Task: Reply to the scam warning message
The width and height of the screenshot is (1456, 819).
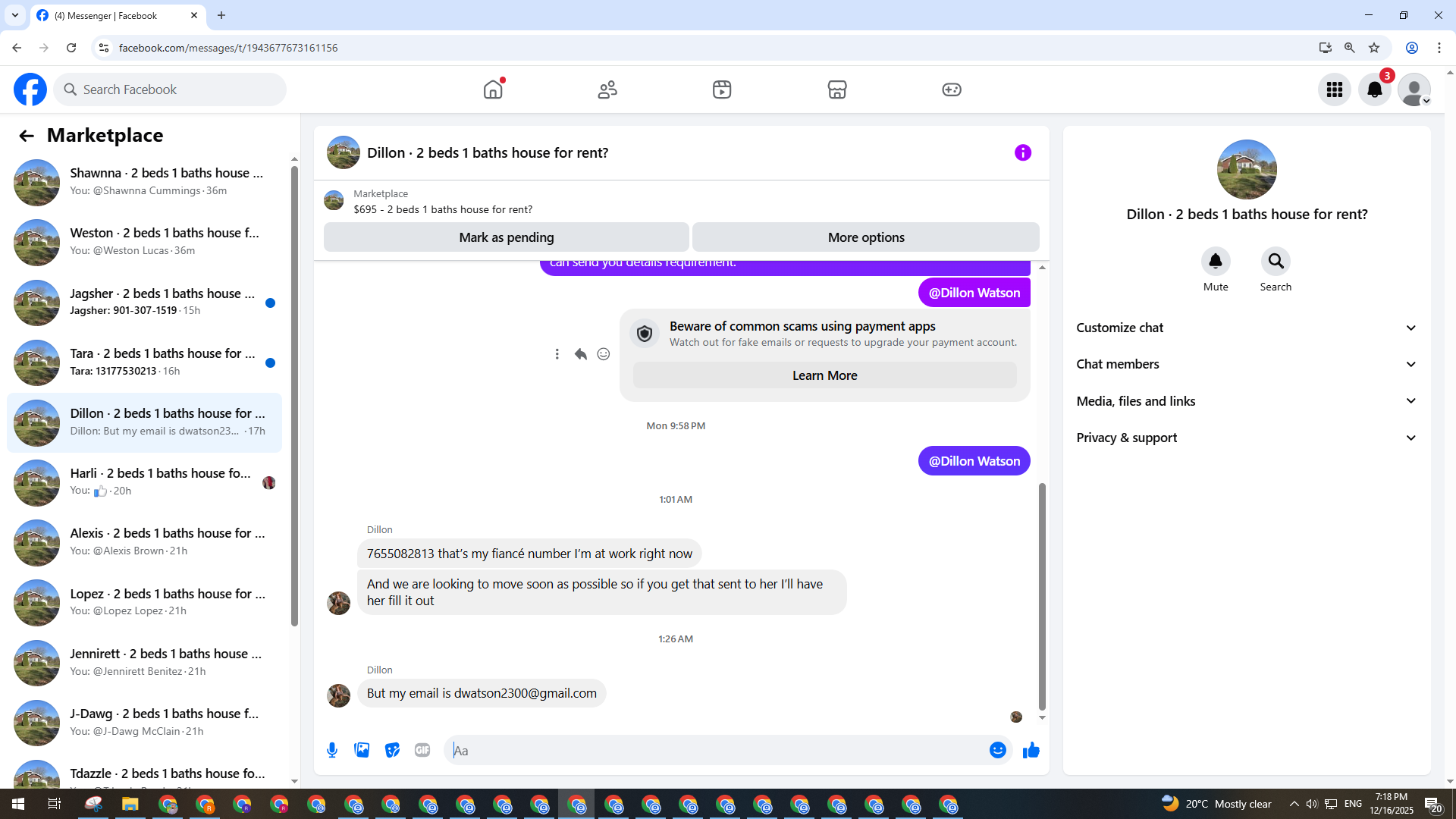Action: tap(581, 354)
